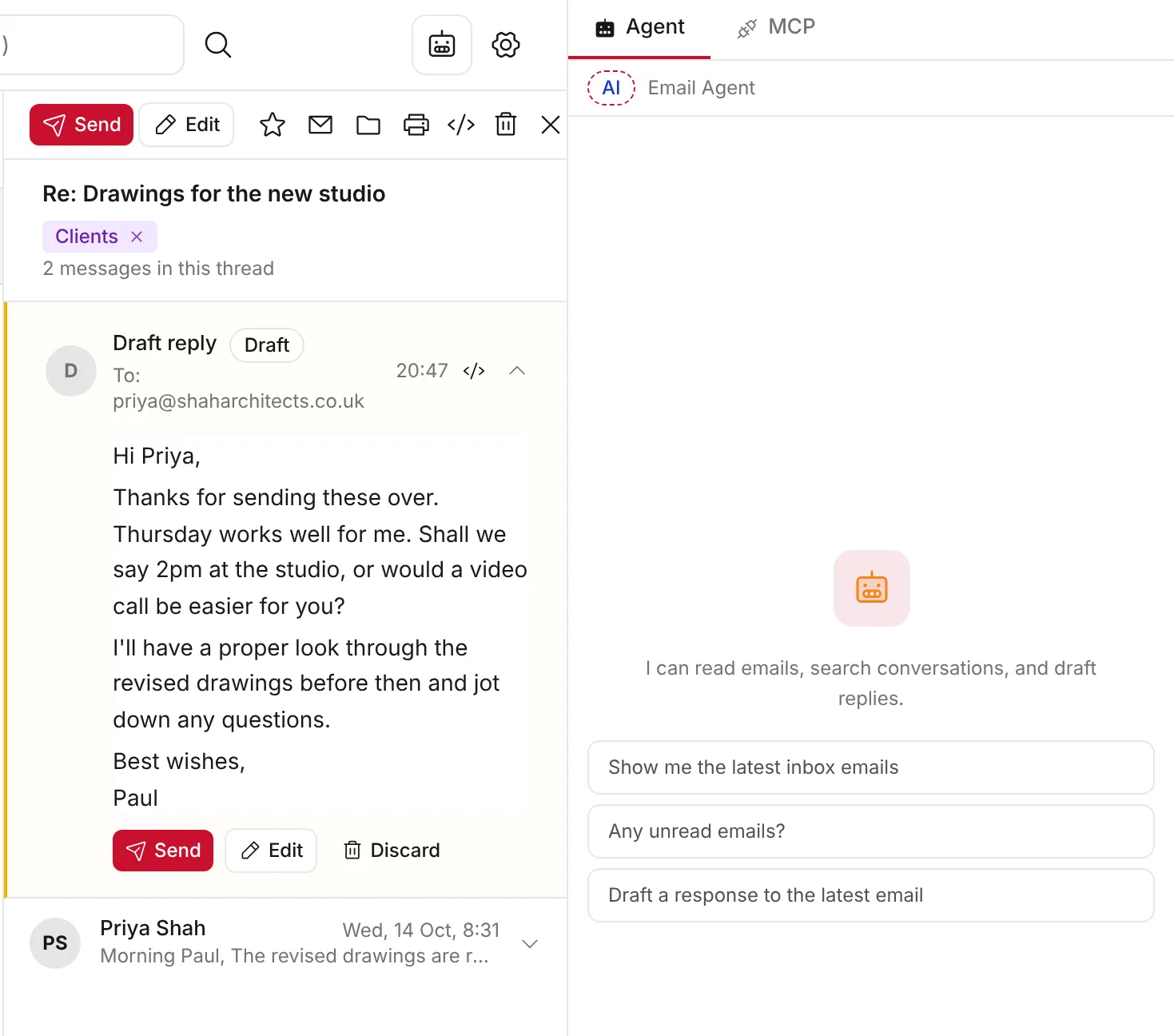
Task: Click the Clients label tag
Action: coord(86,237)
